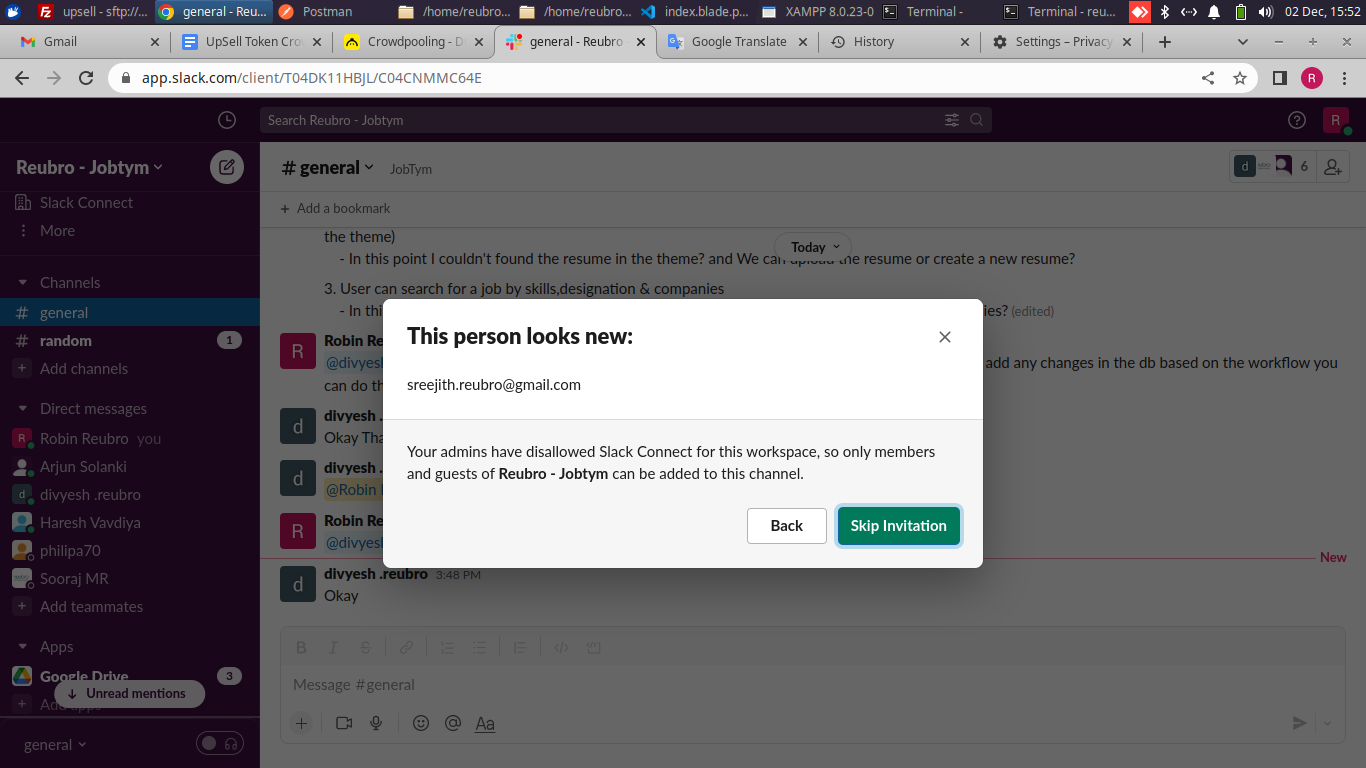Open a new Chrome tab

(1164, 42)
